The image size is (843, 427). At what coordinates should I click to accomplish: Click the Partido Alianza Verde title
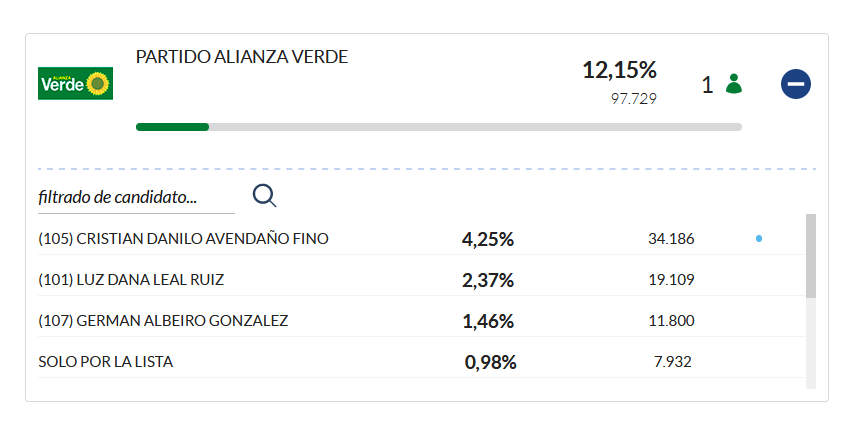242,57
